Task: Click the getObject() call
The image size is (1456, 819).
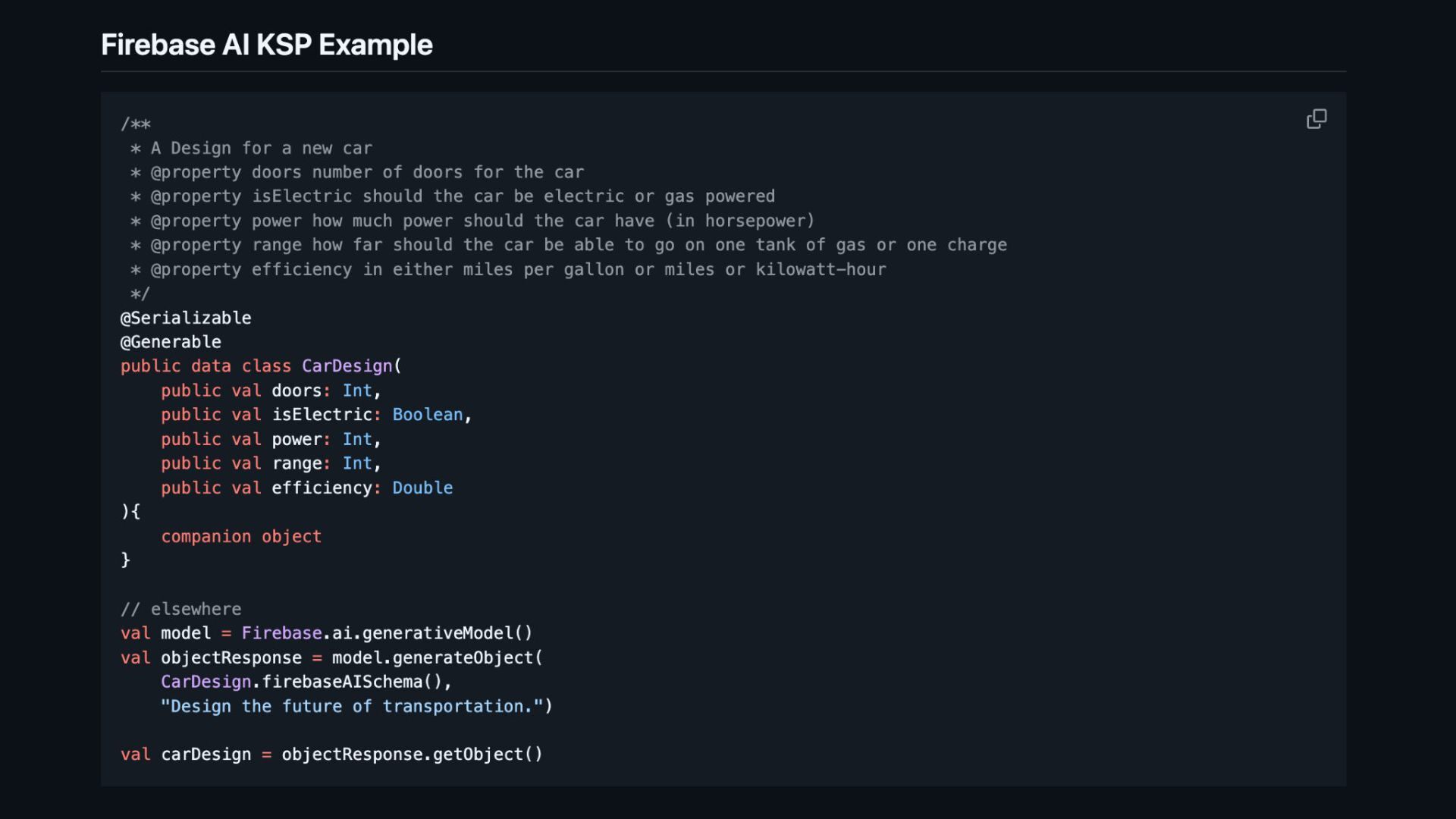Action: tap(488, 755)
